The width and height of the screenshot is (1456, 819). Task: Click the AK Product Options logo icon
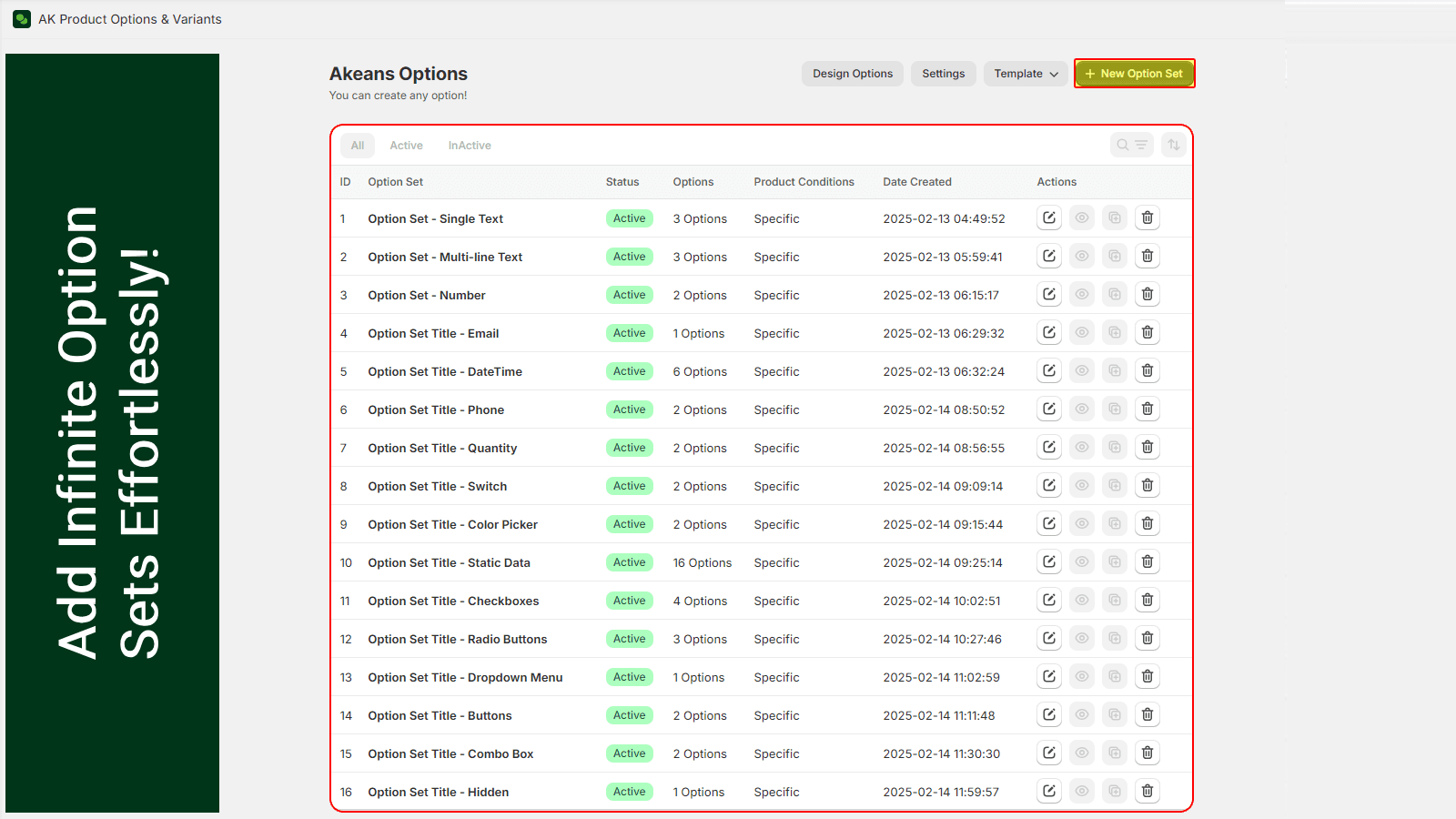coord(21,18)
